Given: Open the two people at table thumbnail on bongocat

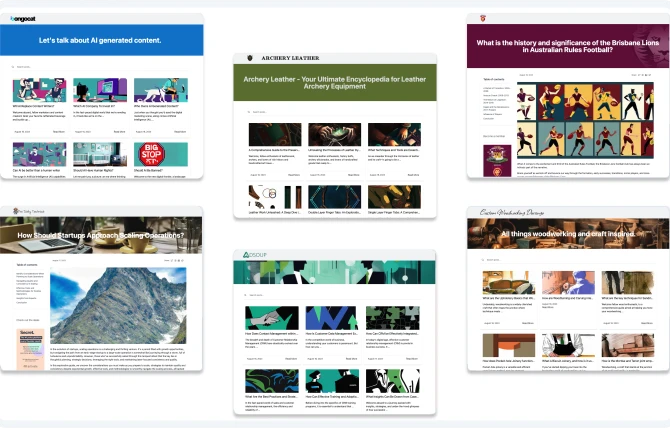Looking at the screenshot, I should coord(39,90).
